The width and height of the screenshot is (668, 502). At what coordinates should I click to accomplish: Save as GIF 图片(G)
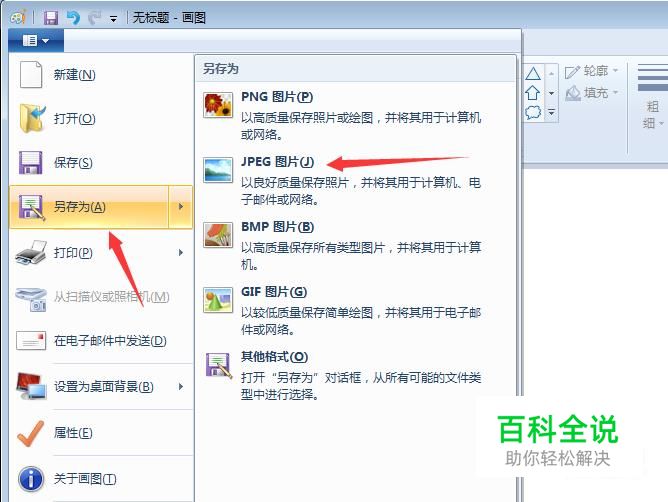(355, 310)
